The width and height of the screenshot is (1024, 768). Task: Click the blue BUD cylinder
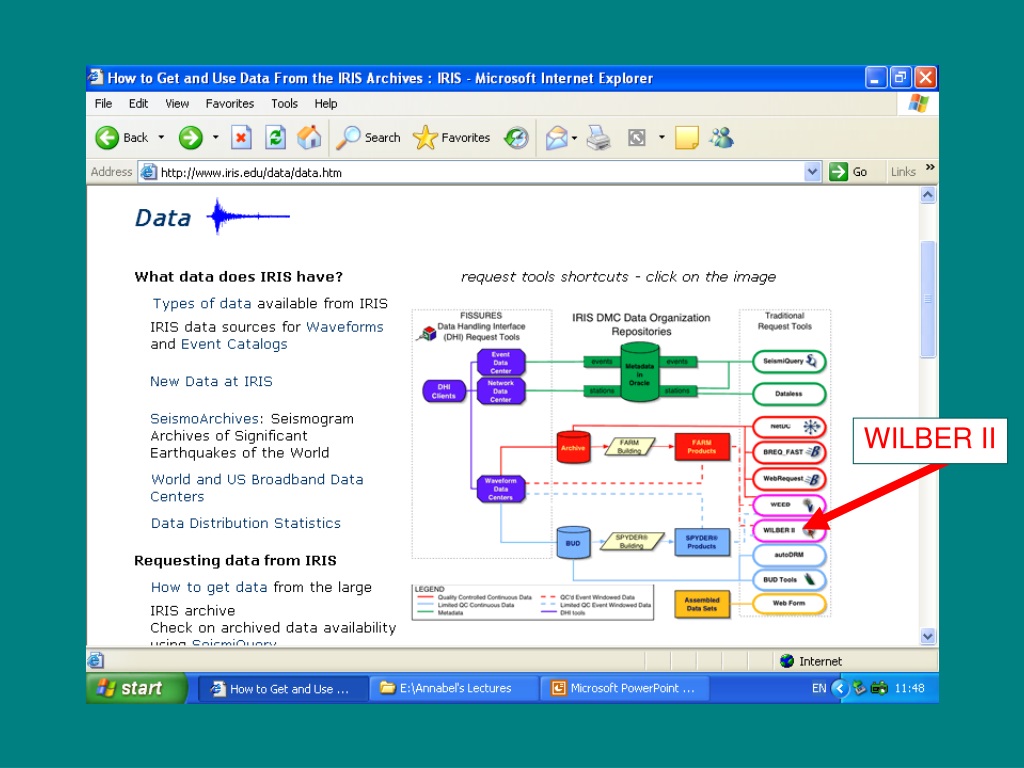click(573, 543)
